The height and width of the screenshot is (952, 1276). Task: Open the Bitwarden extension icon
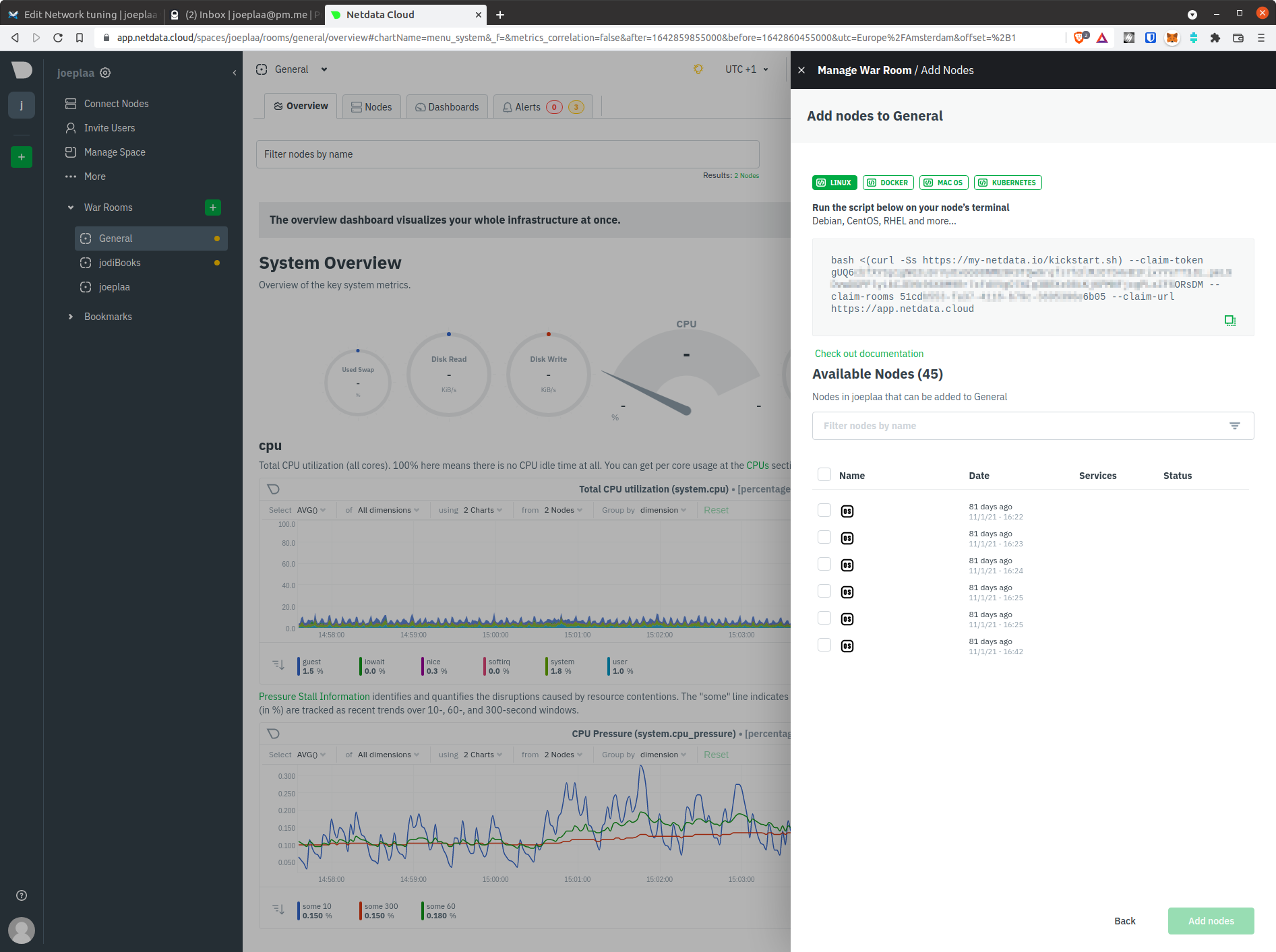1151,38
